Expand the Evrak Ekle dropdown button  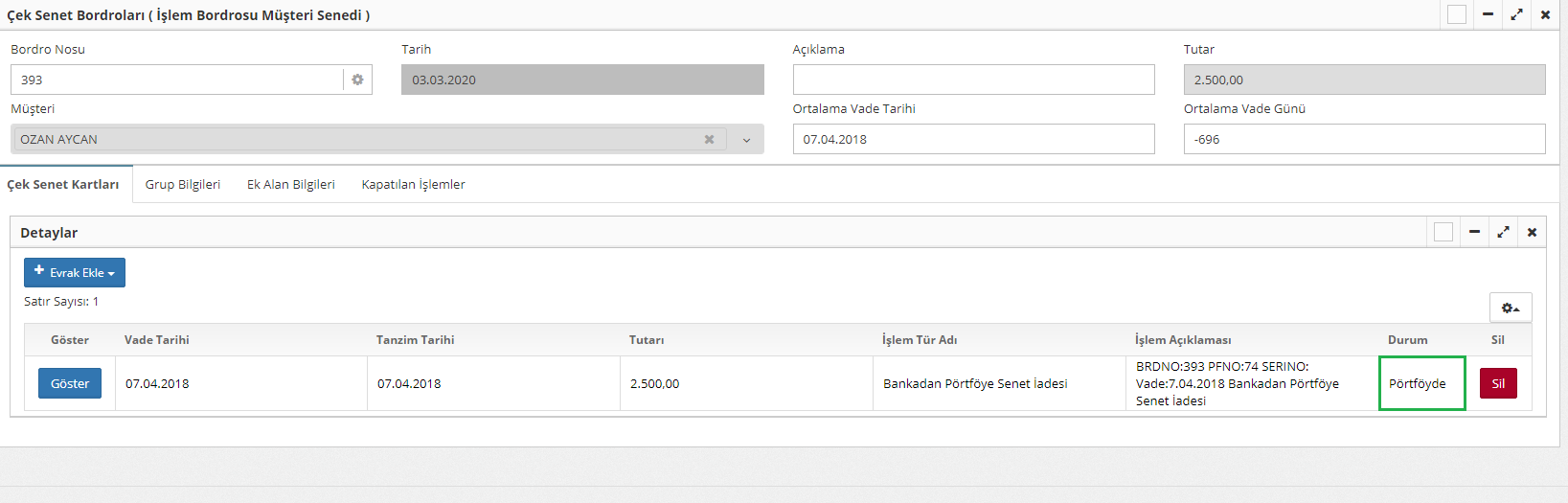click(x=75, y=272)
